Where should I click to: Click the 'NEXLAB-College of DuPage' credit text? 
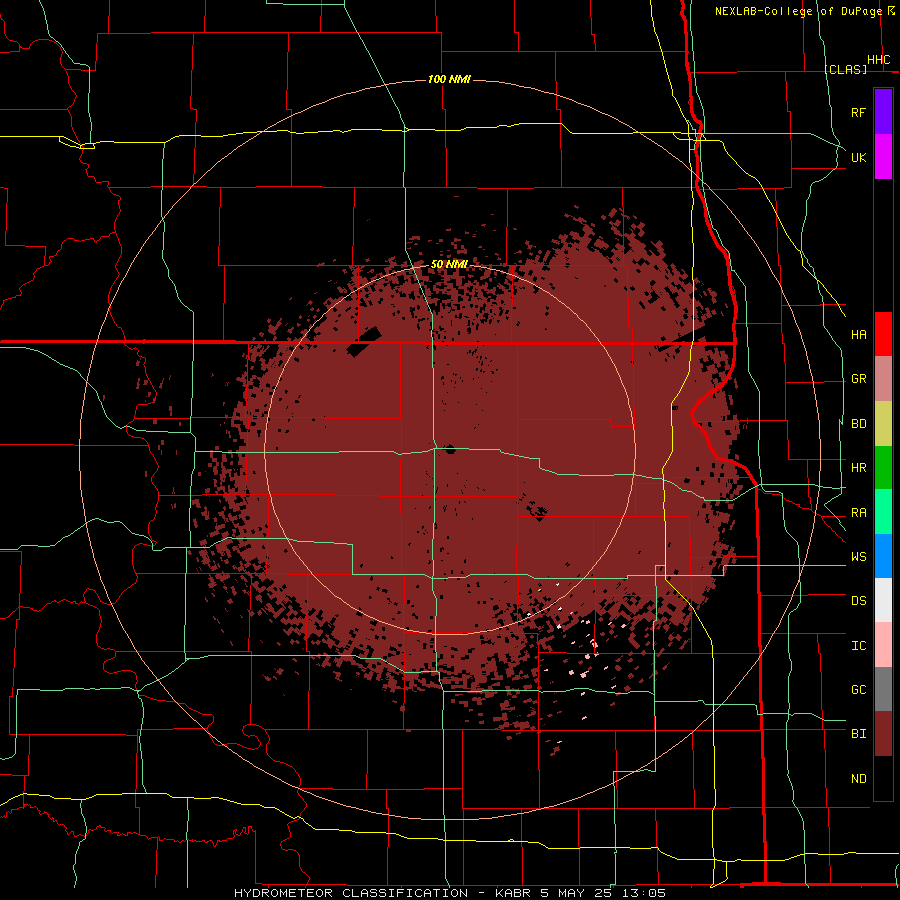(x=798, y=11)
